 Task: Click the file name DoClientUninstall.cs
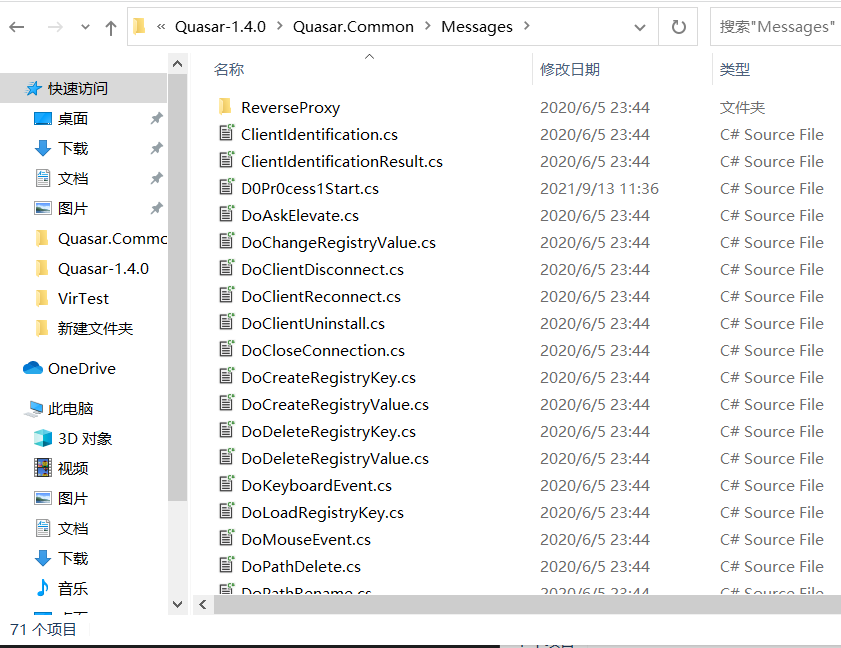(x=313, y=323)
